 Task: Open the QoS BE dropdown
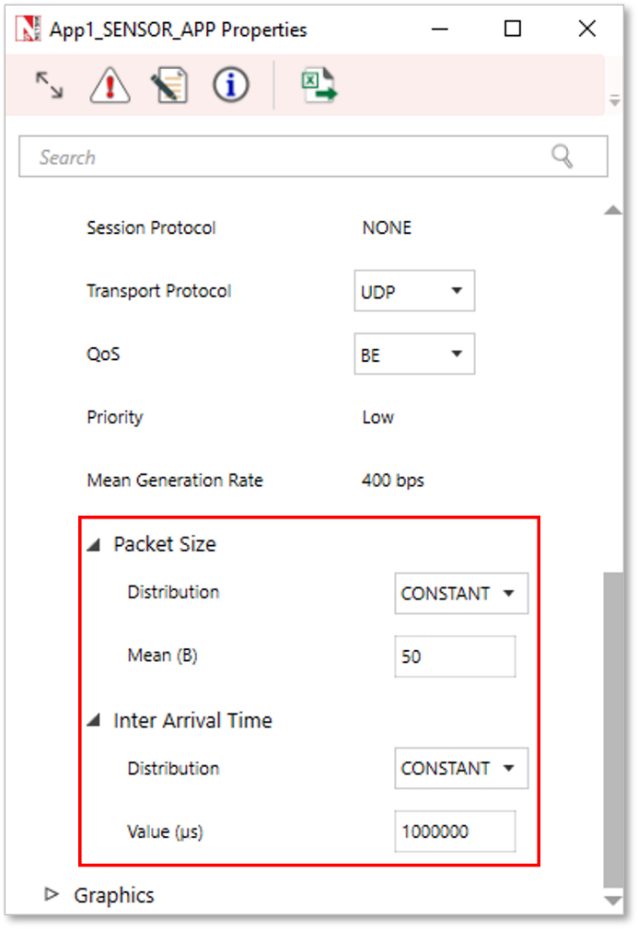tap(414, 354)
